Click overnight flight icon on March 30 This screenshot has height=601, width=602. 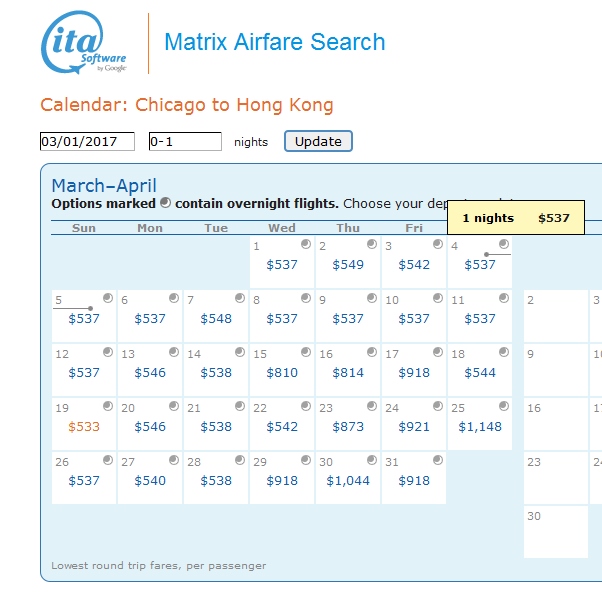click(371, 460)
